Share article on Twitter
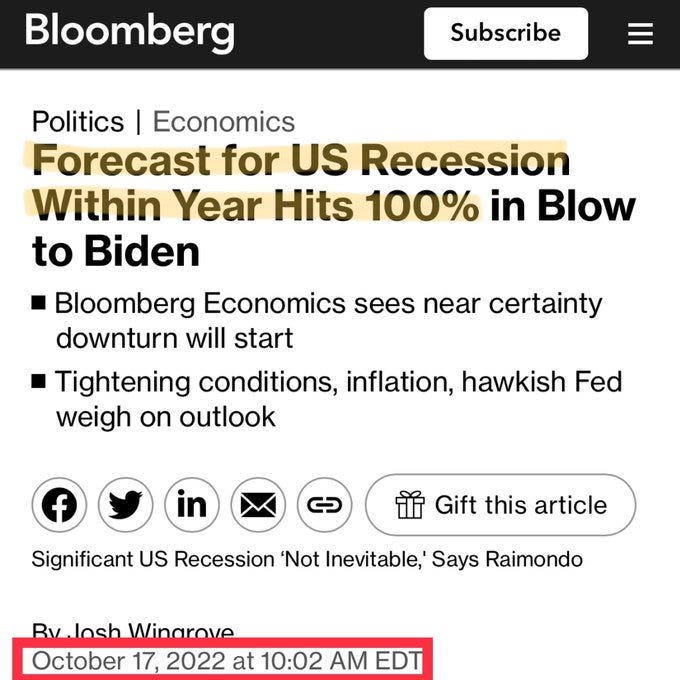Viewport: 680px width, 680px height. pos(125,505)
